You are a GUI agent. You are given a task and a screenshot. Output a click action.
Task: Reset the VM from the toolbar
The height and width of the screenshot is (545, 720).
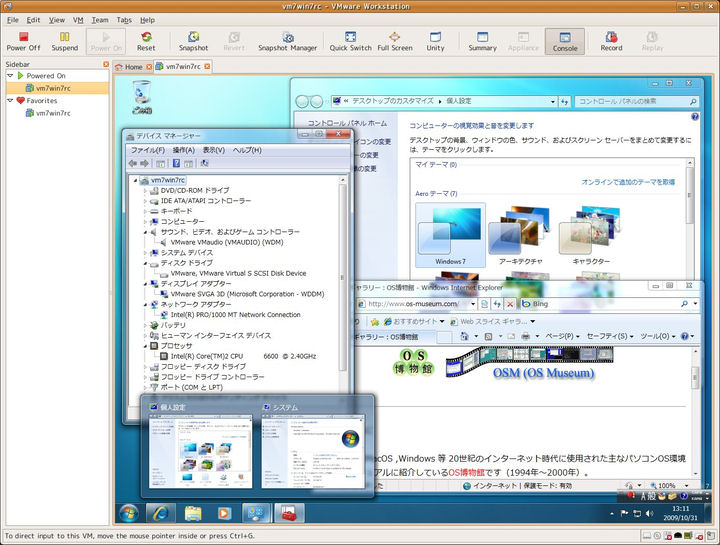point(146,41)
